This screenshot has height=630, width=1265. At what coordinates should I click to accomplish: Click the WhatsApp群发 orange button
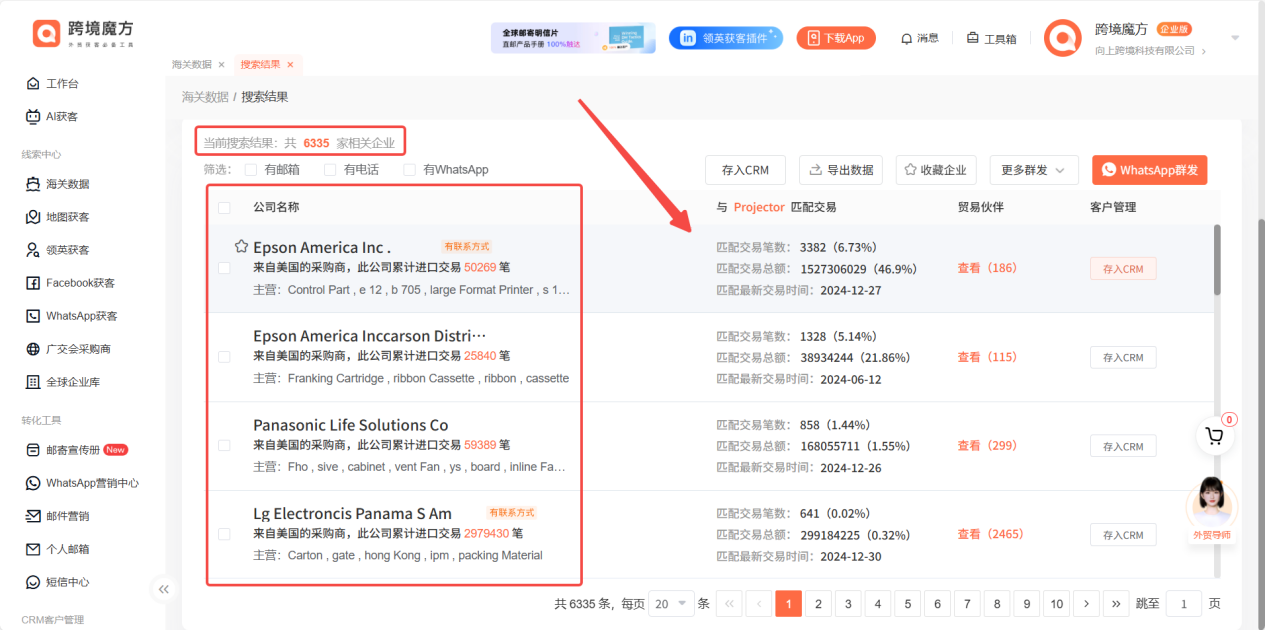pos(1150,170)
